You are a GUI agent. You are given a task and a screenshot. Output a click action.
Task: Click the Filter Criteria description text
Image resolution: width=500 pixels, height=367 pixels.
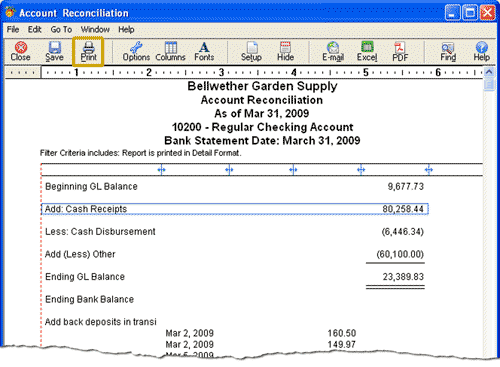(x=140, y=153)
